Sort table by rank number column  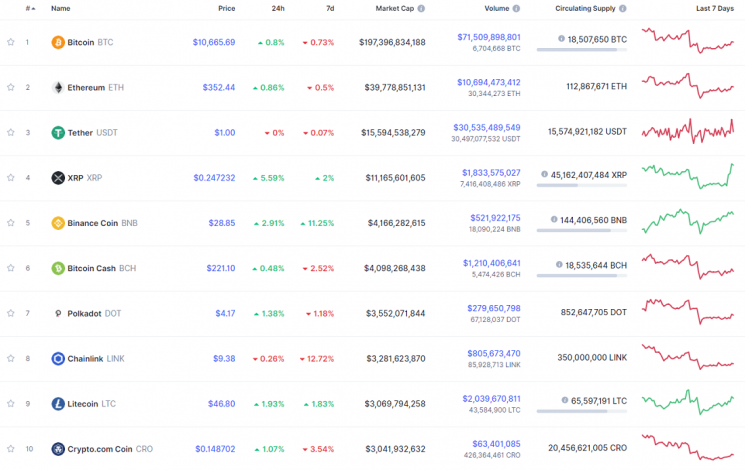coord(30,9)
